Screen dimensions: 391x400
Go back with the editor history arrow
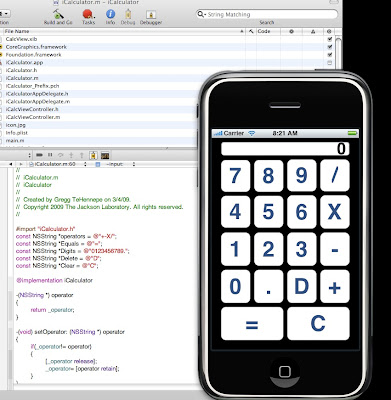pos(11,164)
